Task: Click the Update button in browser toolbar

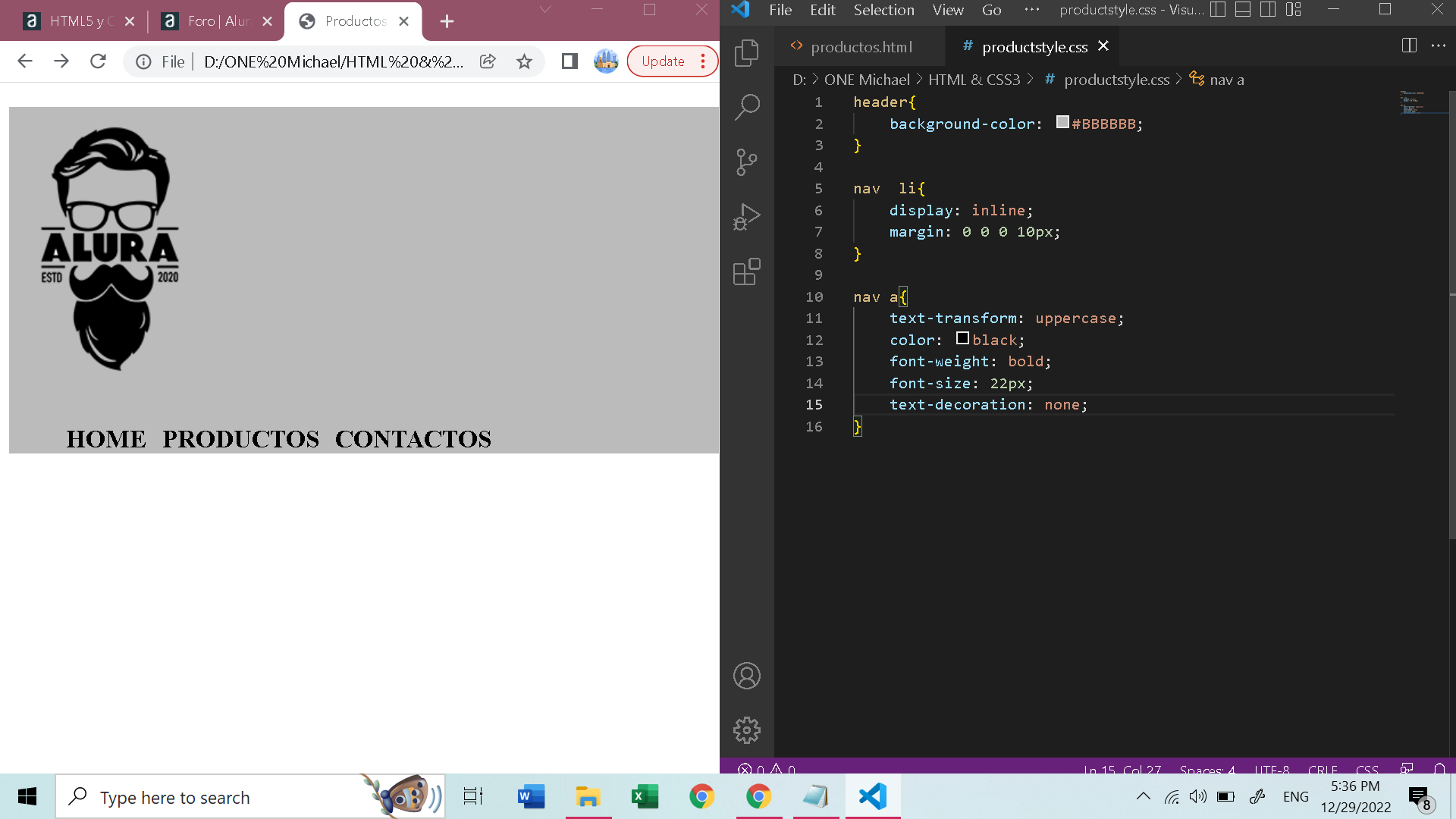Action: coord(663,62)
